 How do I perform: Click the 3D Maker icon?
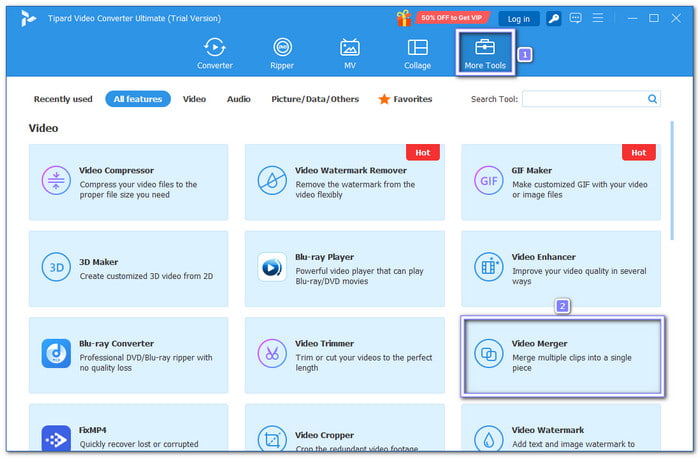56,267
